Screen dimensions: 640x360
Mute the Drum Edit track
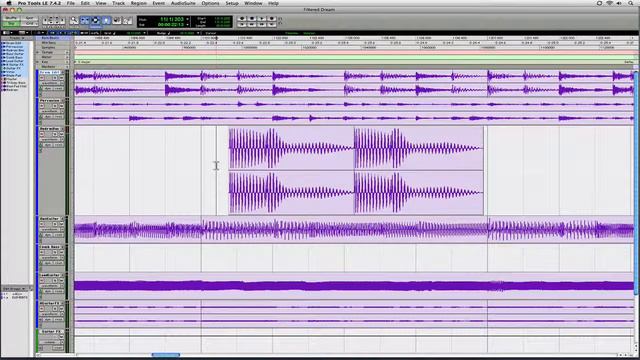(x=61, y=78)
